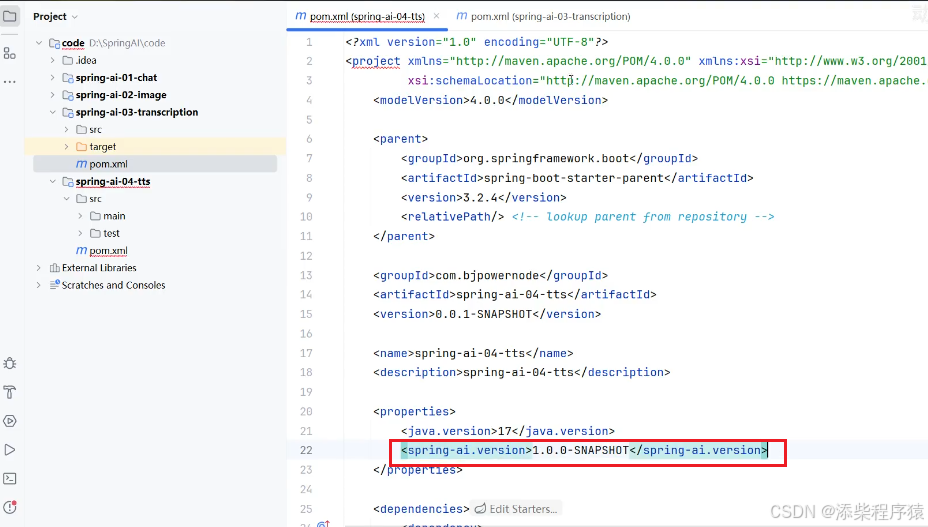Switch to pom.xml (spring-ai-03-transcription) tab
928x527 pixels.
click(543, 17)
